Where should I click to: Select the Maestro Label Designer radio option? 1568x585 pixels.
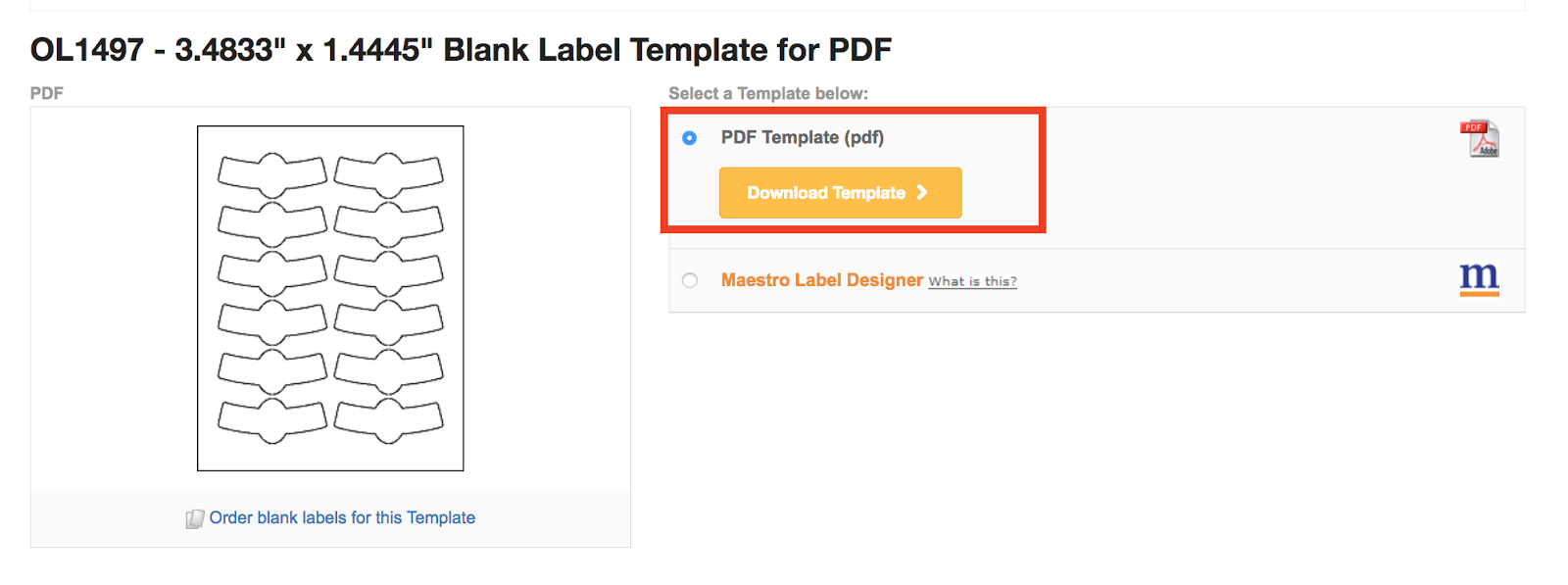[690, 280]
